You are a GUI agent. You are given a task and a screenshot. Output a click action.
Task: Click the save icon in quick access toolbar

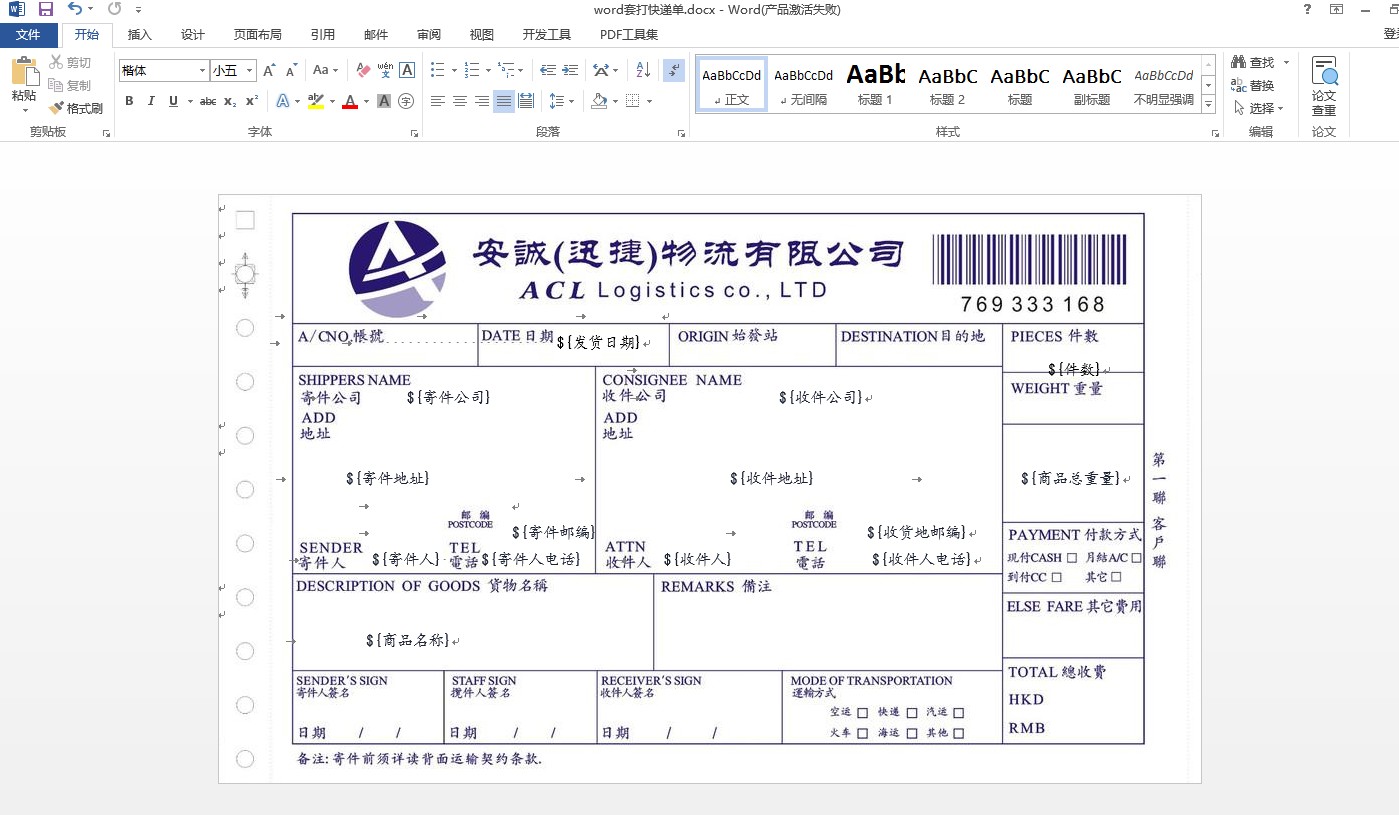pyautogui.click(x=46, y=9)
